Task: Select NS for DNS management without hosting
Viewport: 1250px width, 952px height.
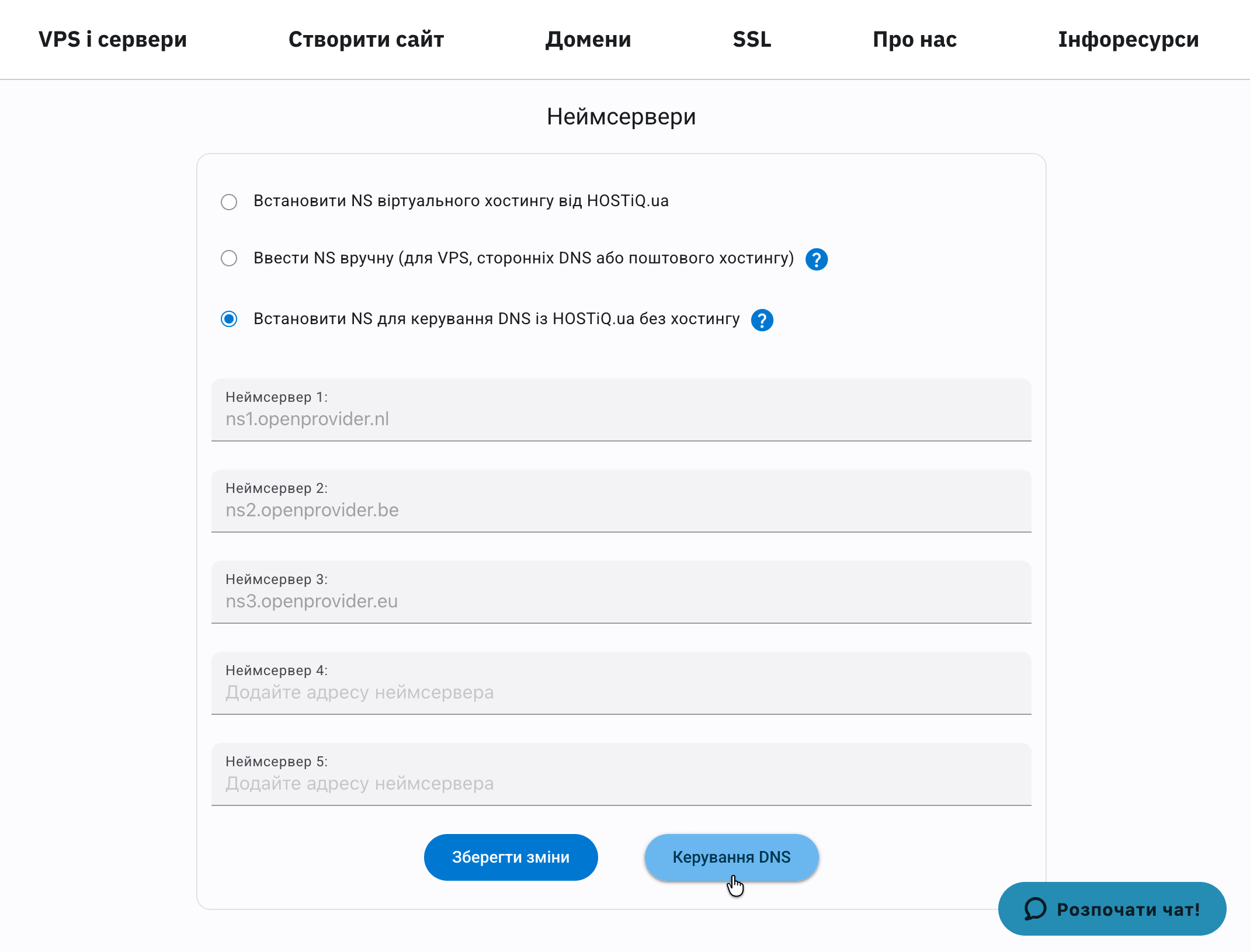Action: [x=229, y=319]
